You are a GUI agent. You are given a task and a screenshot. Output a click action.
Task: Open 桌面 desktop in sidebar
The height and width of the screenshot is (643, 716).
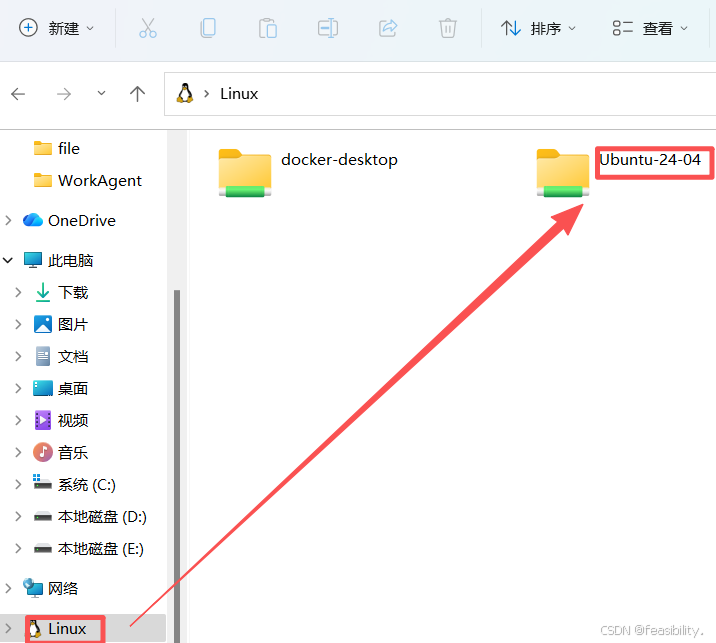61,389
